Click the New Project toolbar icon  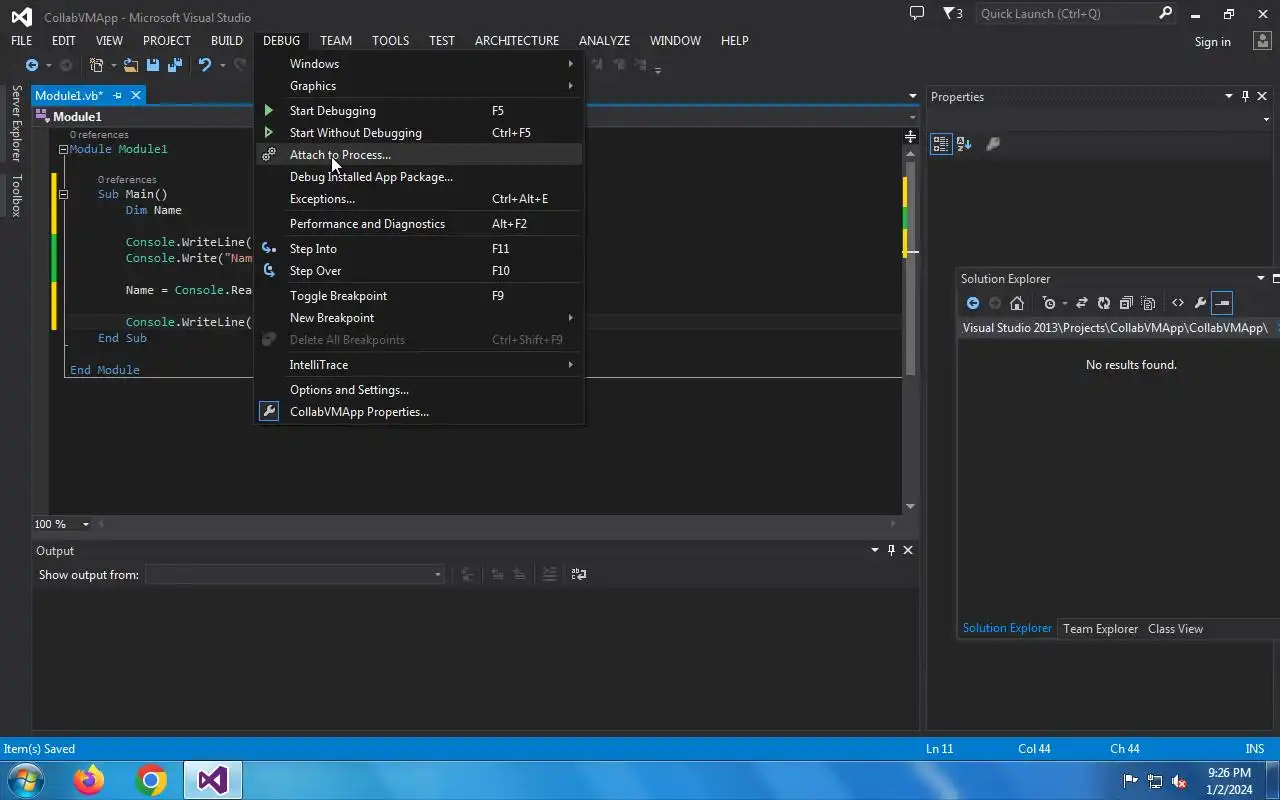pos(96,65)
